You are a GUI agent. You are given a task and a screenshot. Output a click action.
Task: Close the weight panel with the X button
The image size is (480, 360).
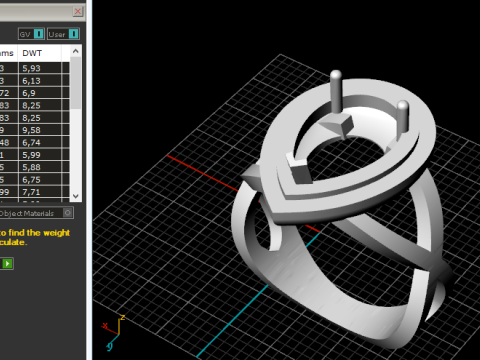coord(78,12)
